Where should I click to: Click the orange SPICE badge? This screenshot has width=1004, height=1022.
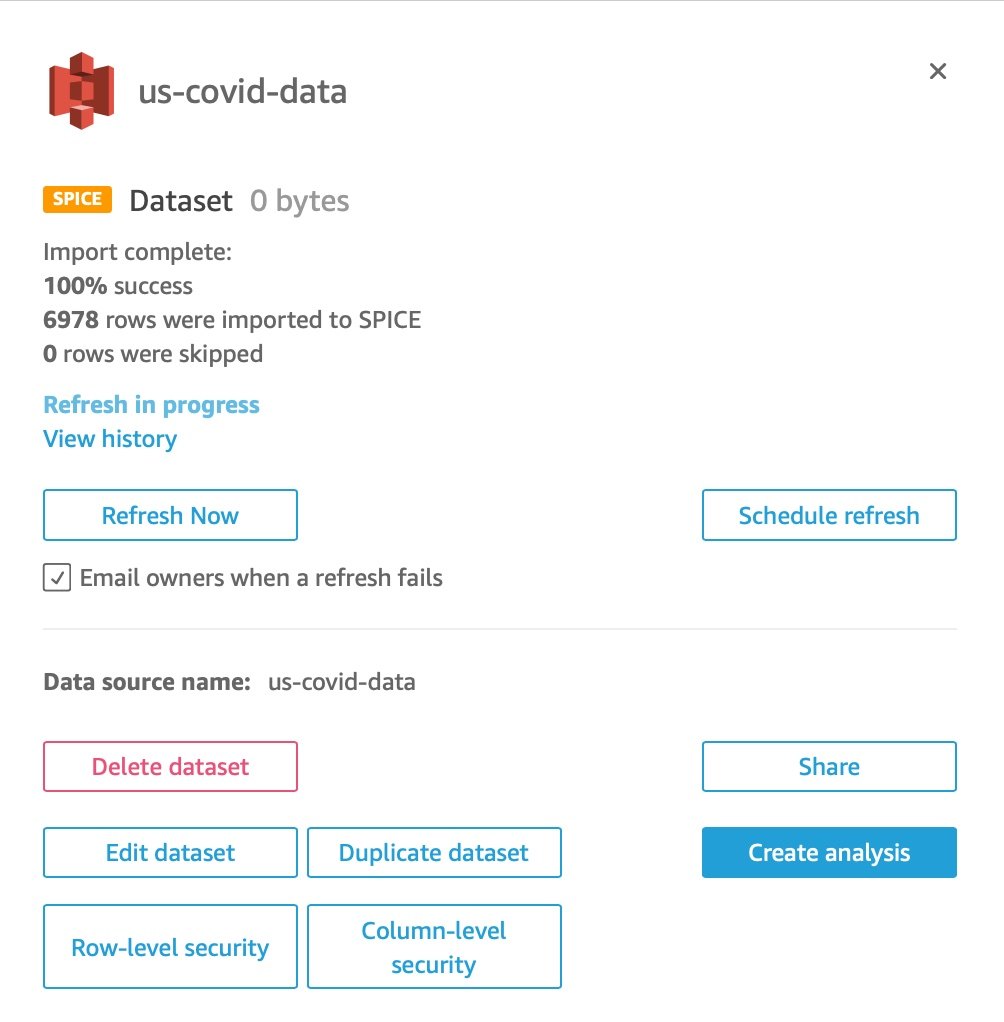[77, 199]
